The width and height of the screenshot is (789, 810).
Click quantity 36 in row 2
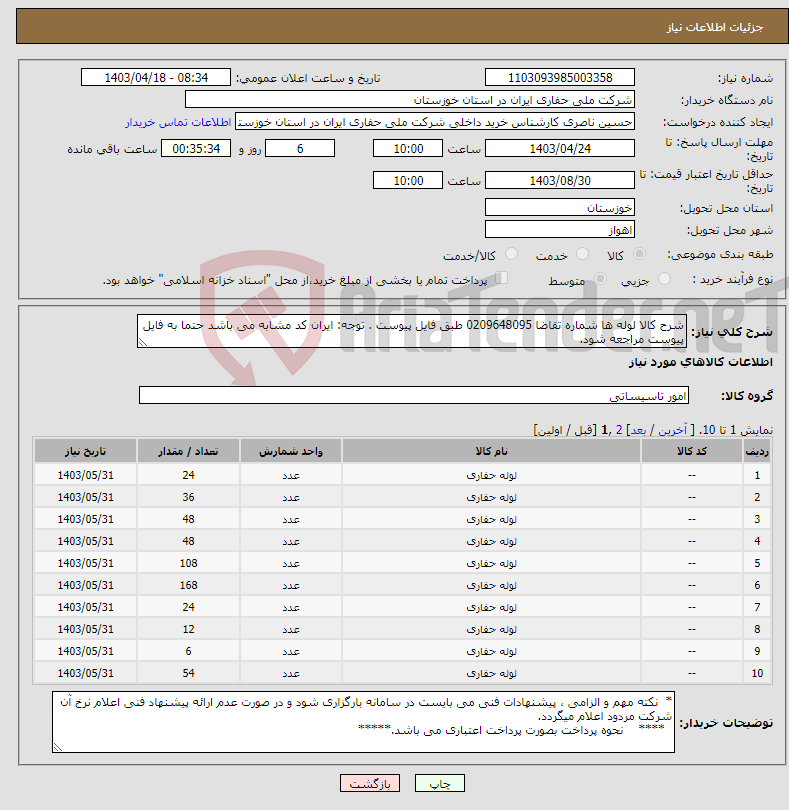(188, 497)
